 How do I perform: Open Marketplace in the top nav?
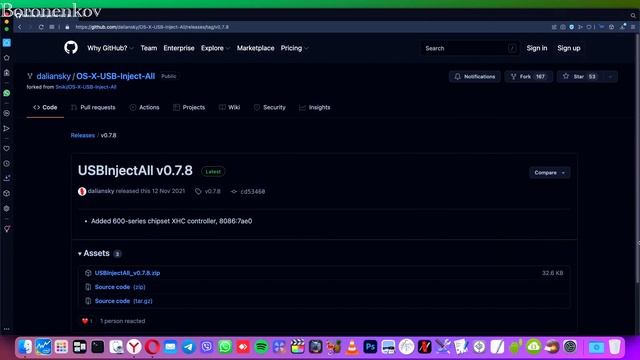[x=256, y=48]
